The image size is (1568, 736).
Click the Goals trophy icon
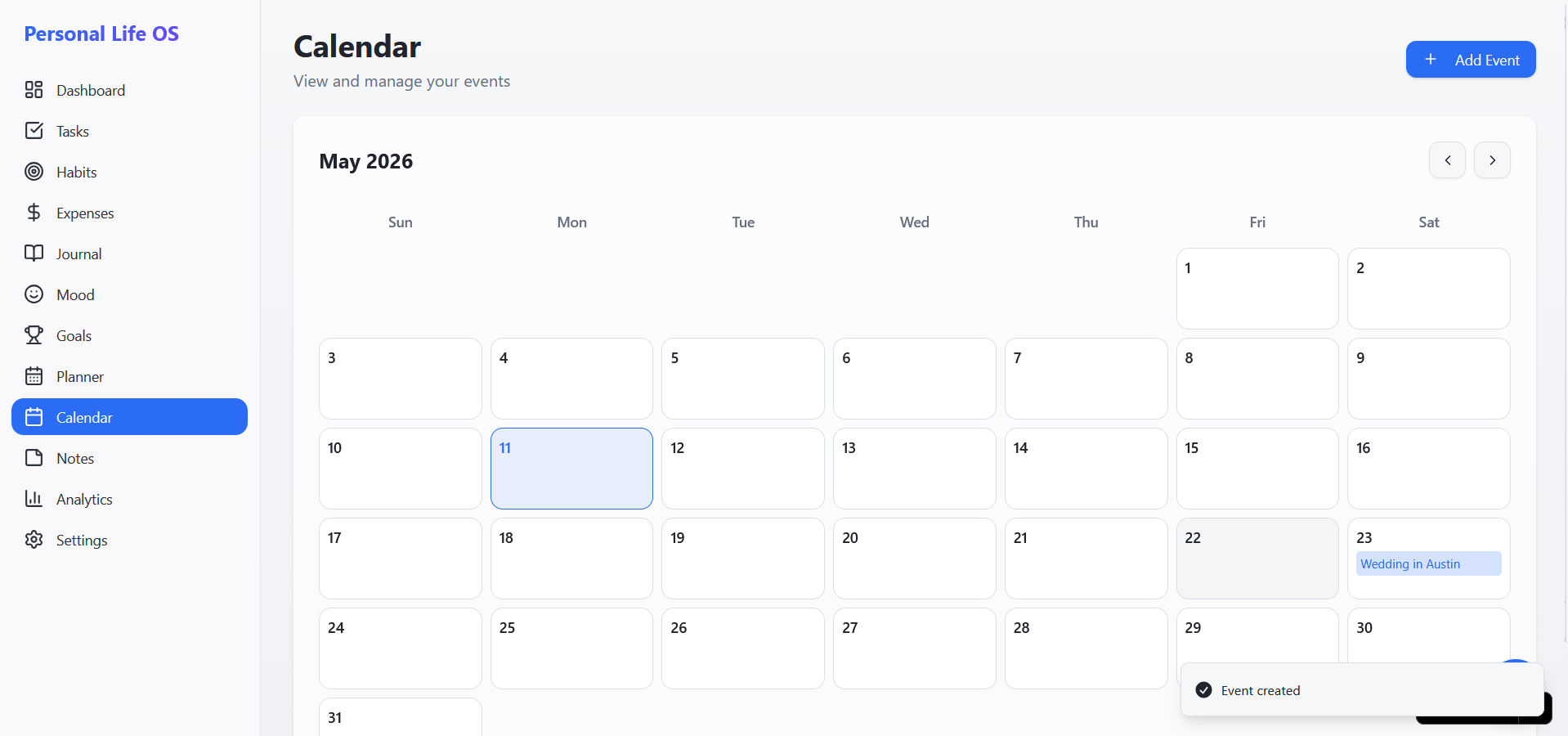pos(34,335)
